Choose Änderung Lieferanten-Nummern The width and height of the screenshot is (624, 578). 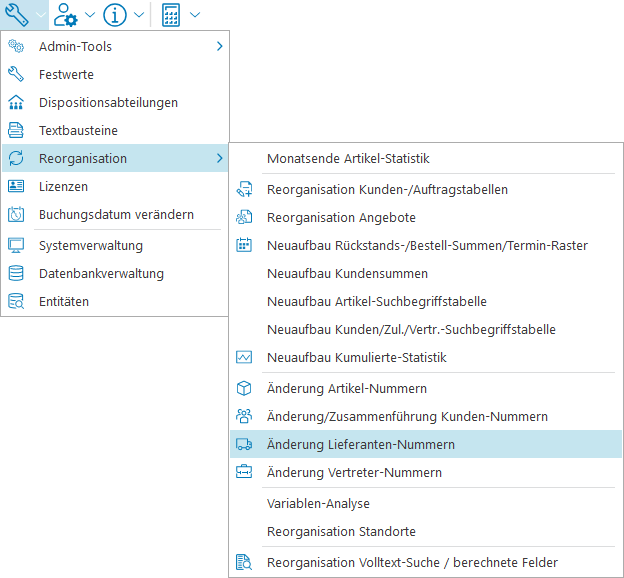361,444
